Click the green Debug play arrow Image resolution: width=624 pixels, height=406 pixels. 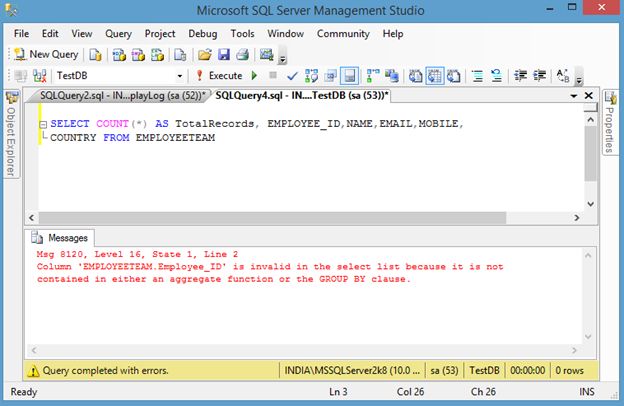coord(254,76)
